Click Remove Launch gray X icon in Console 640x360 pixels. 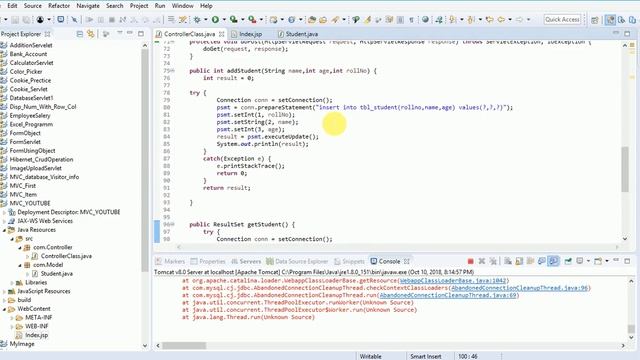click(482, 261)
